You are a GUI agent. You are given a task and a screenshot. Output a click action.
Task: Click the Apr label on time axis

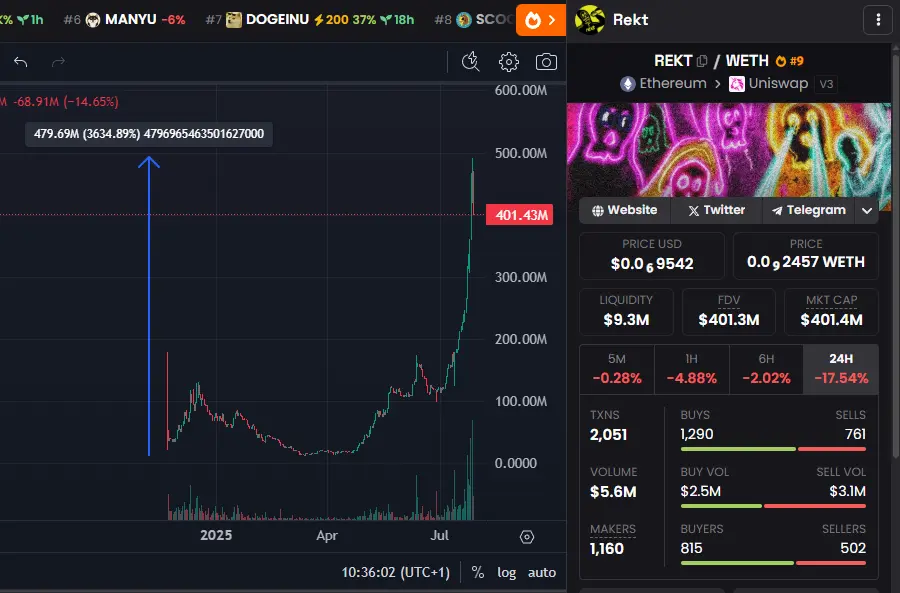point(327,536)
